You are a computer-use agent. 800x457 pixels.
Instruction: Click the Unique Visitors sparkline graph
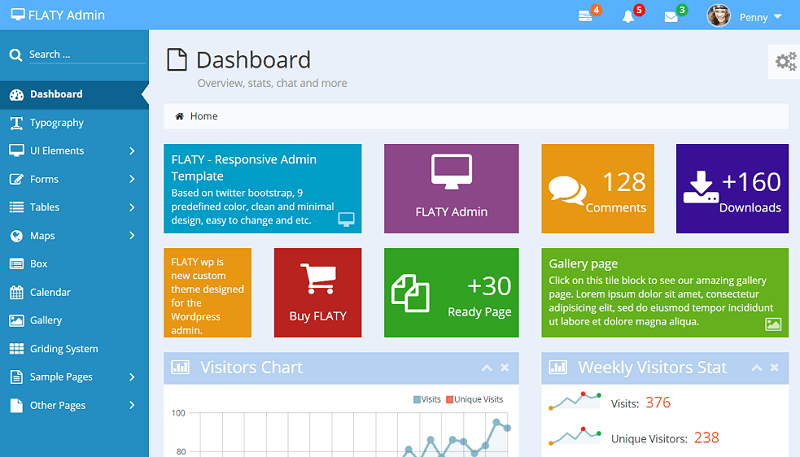click(x=575, y=436)
